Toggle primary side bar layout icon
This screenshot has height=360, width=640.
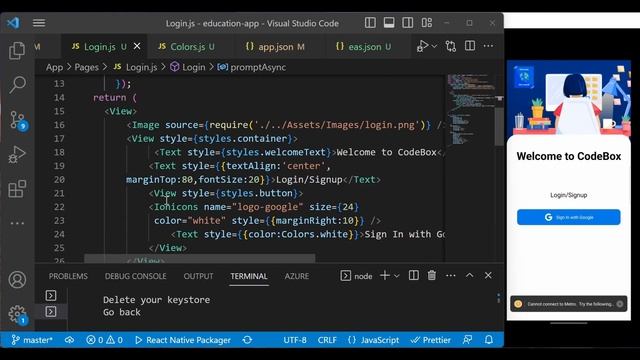pos(370,23)
